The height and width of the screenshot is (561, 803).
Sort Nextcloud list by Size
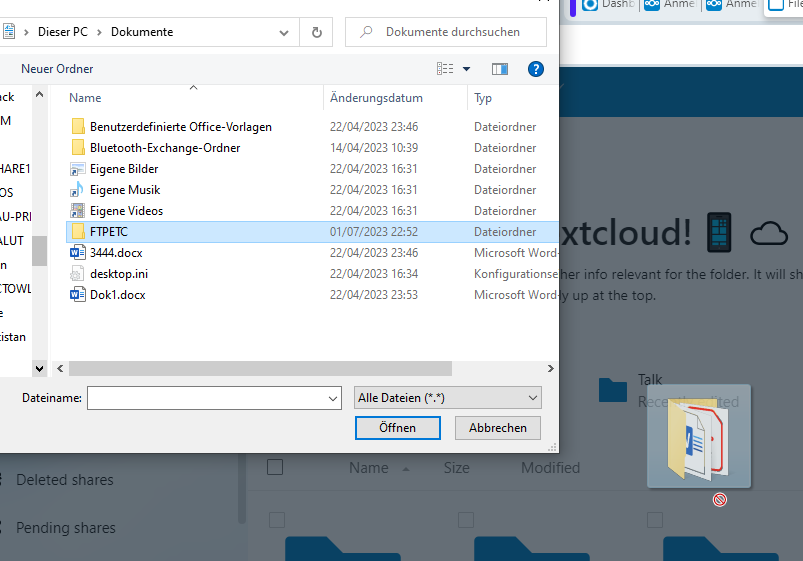457,468
